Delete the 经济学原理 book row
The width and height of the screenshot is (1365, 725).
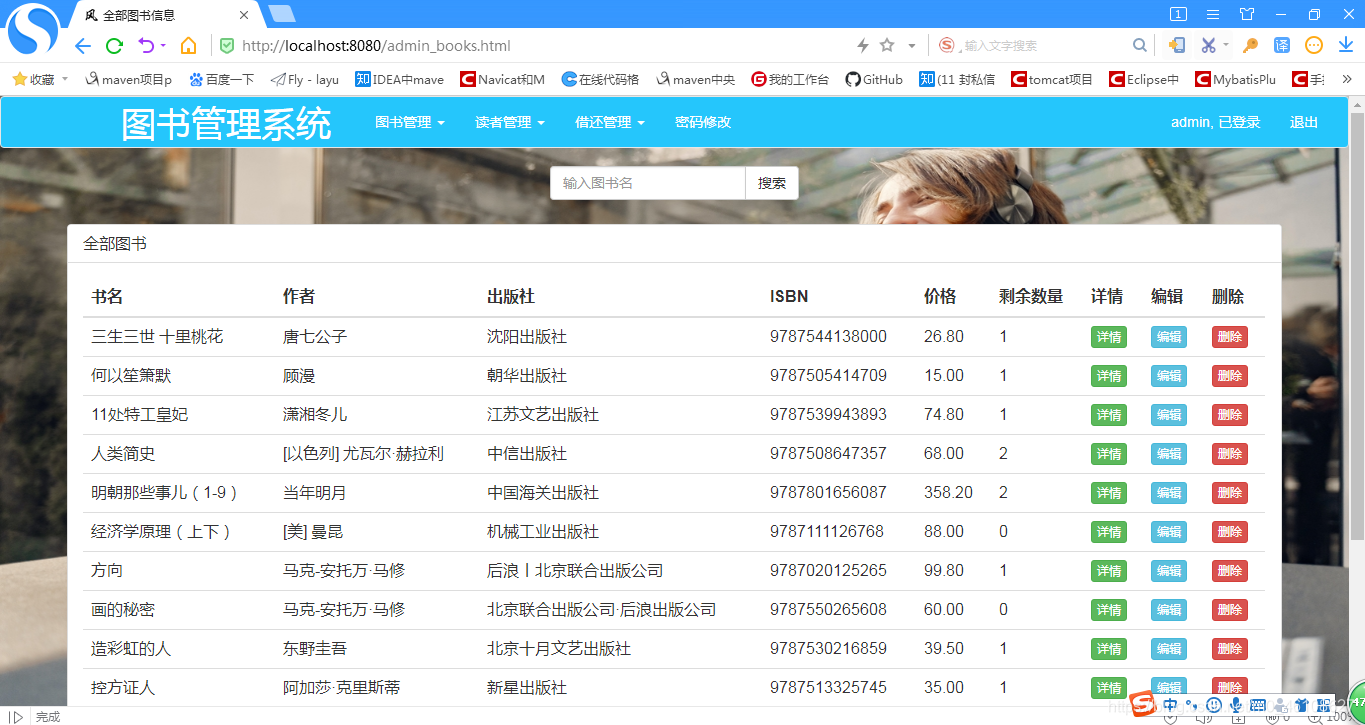(x=1229, y=532)
